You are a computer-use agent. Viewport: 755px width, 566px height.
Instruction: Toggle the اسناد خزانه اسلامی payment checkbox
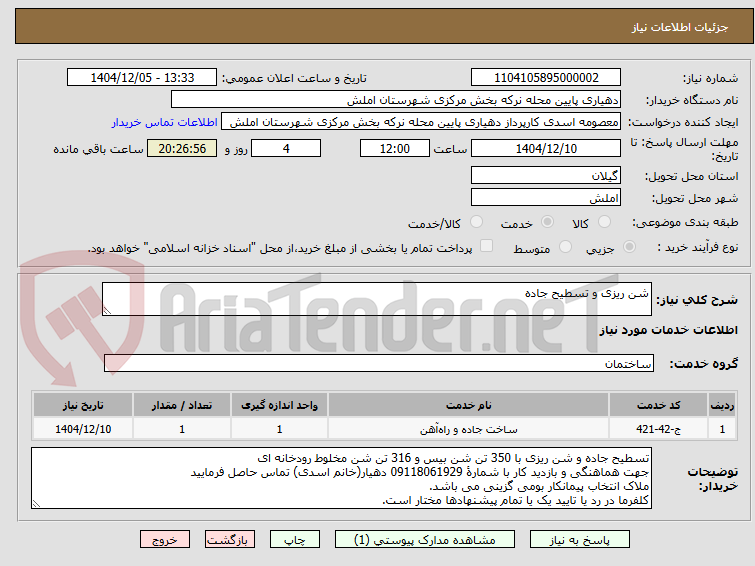click(487, 246)
